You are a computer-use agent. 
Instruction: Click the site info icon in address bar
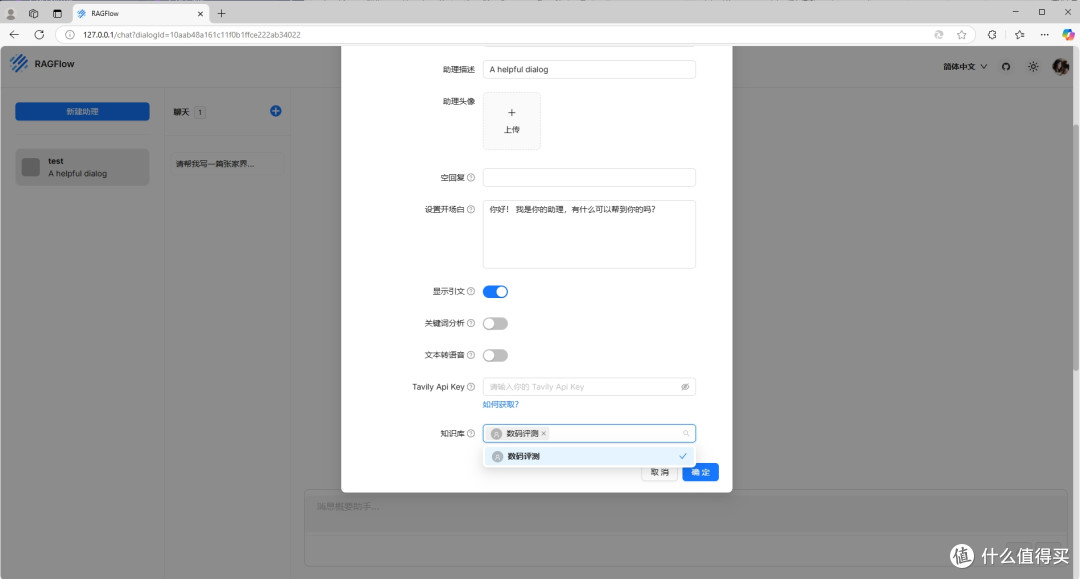(70, 34)
